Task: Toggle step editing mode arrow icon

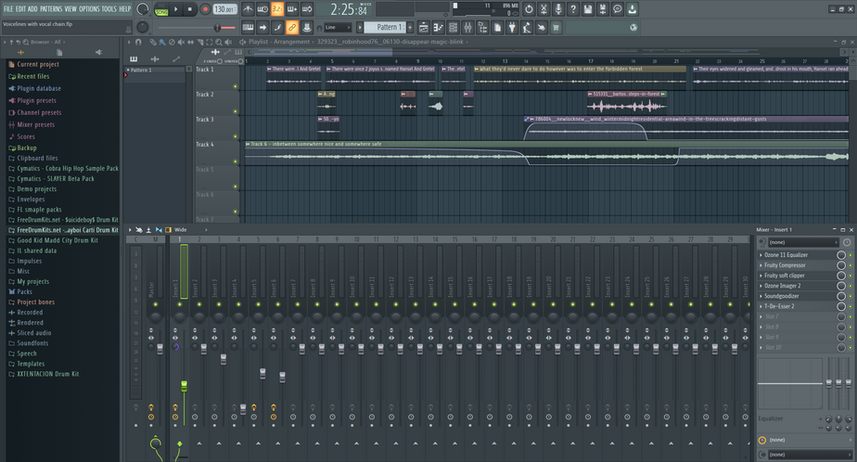Action: coord(262,27)
